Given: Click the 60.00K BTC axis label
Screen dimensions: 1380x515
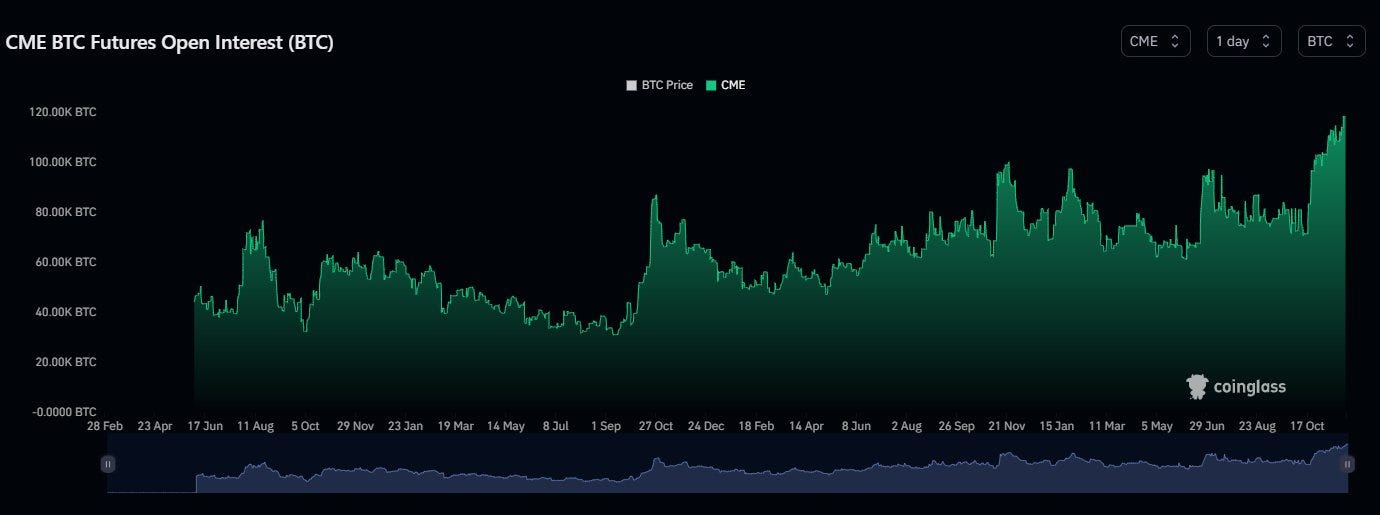Looking at the screenshot, I should 66,262.
